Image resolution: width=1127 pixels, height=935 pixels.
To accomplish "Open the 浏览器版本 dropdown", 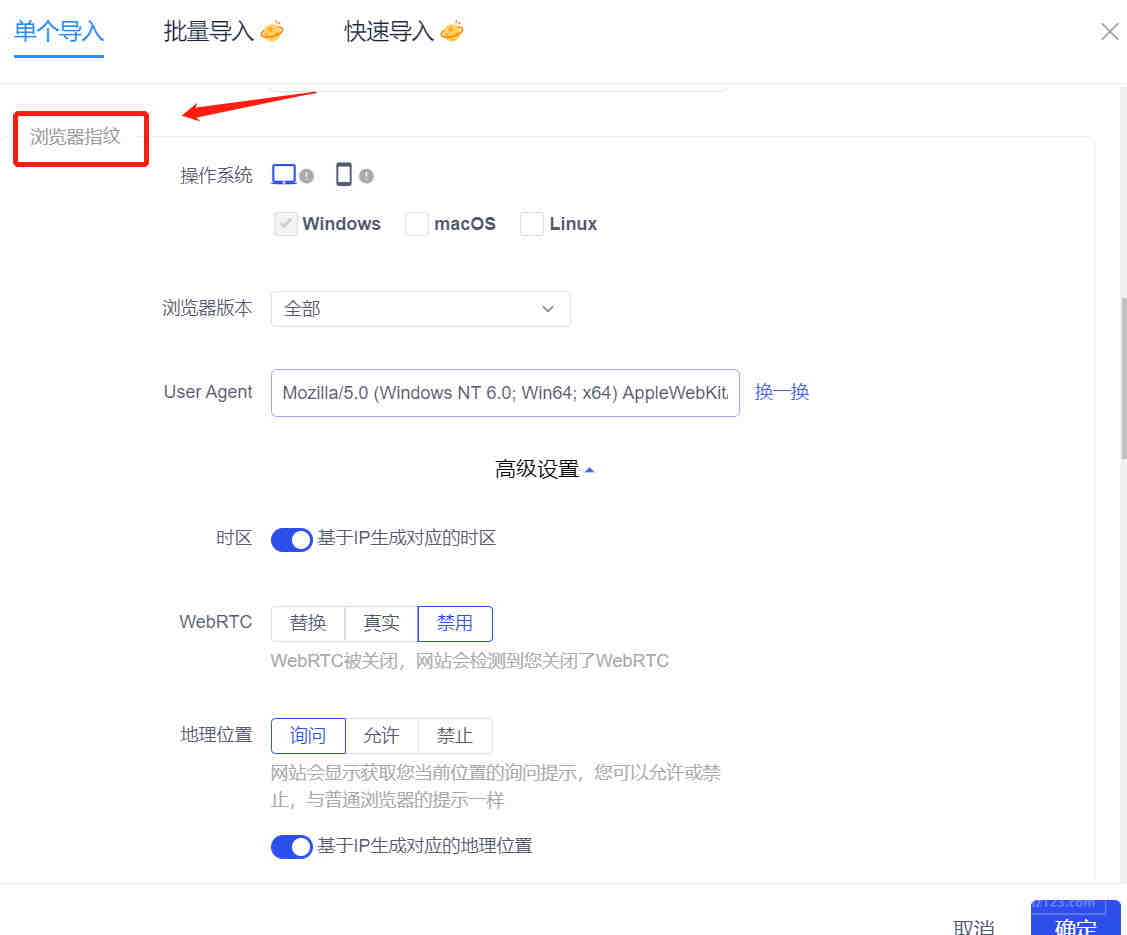I will point(420,309).
